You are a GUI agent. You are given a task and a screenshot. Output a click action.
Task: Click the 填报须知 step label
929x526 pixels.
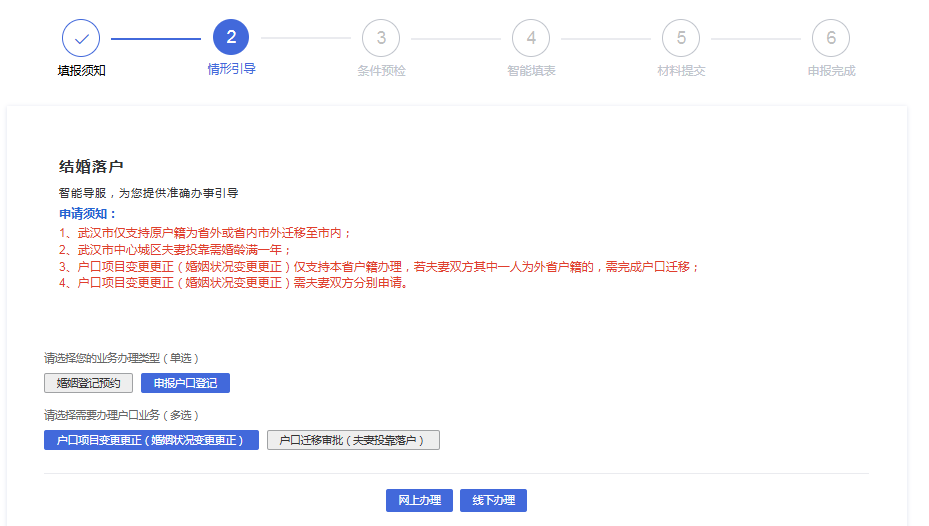click(x=82, y=70)
